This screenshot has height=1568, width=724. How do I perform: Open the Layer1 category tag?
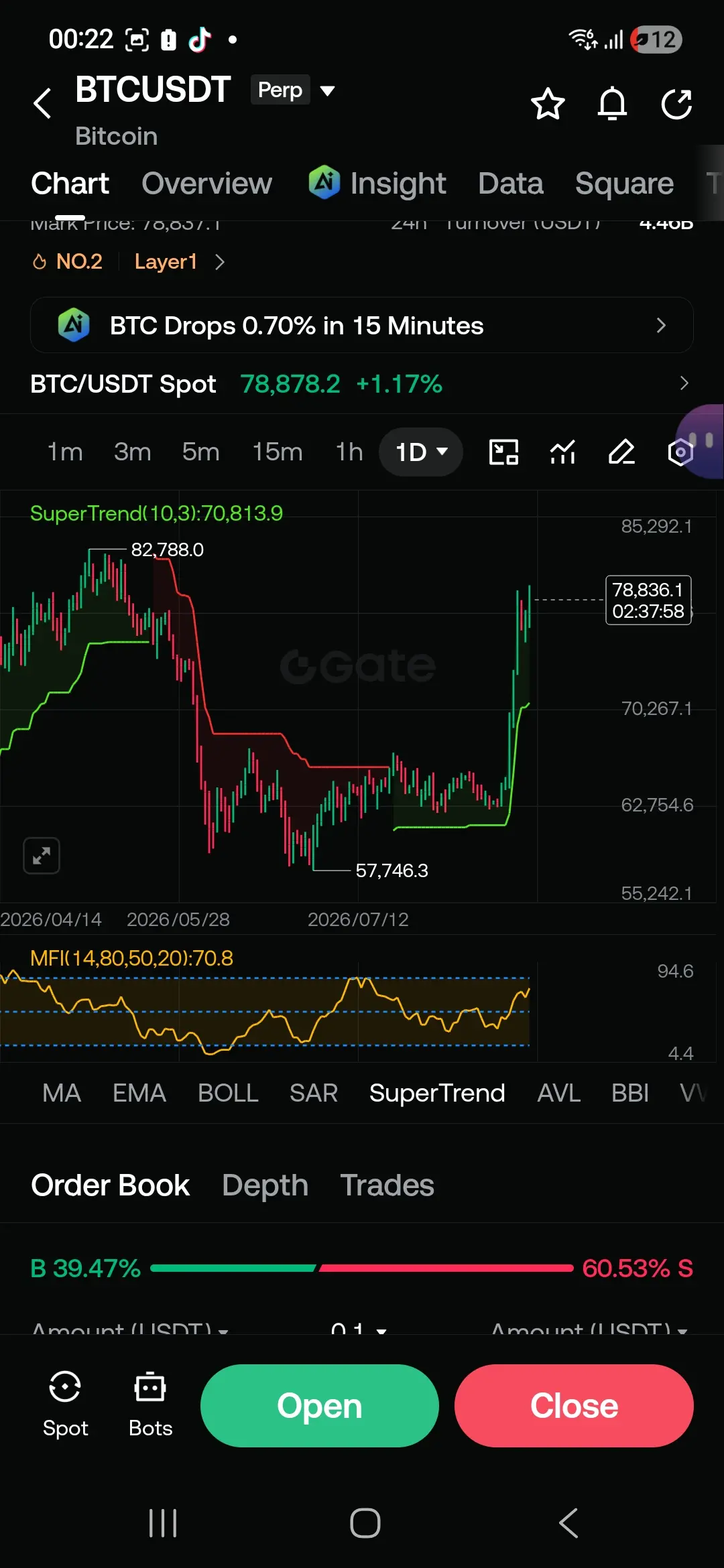166,261
